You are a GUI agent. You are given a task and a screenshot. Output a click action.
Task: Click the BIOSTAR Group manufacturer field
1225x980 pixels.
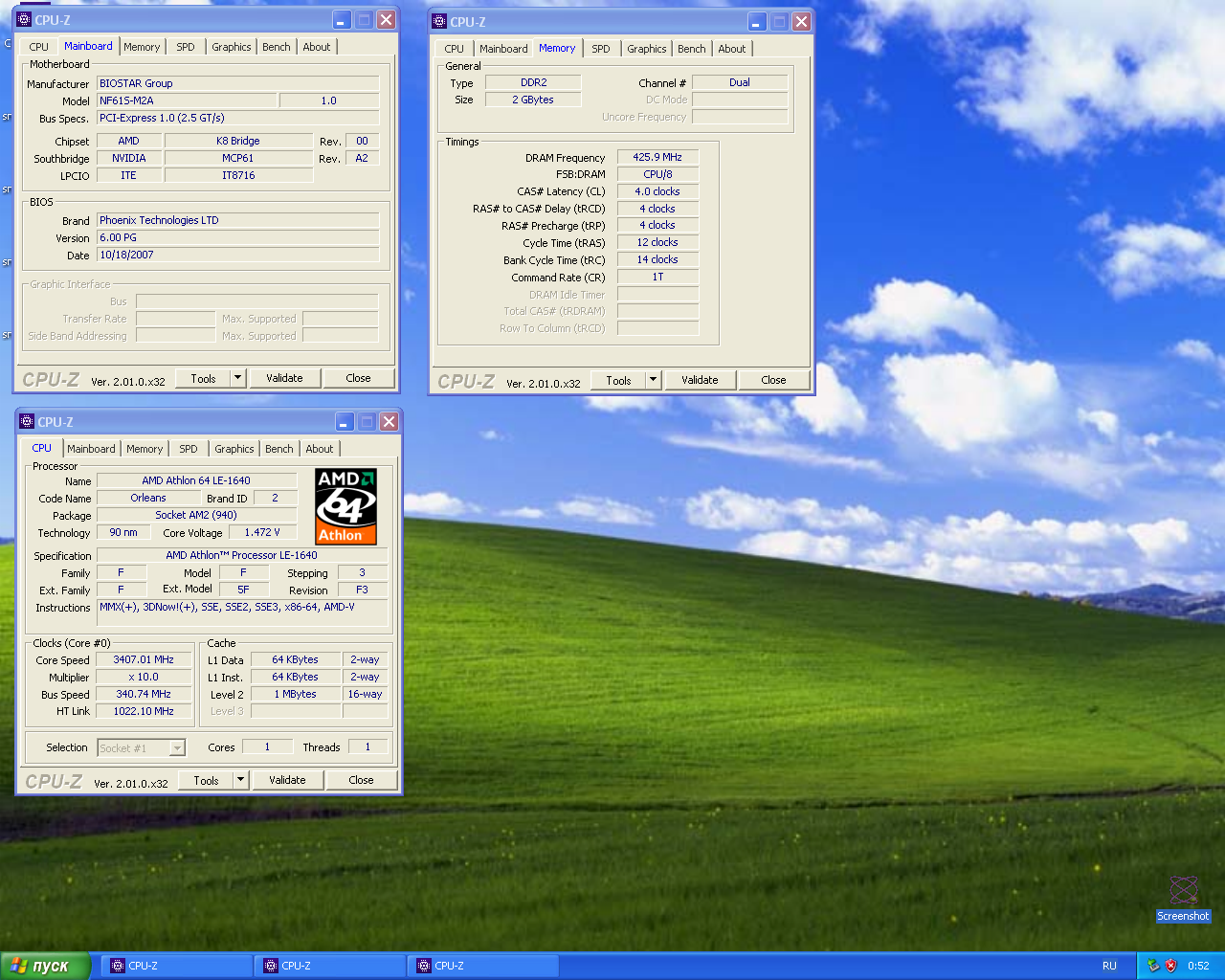(x=238, y=83)
